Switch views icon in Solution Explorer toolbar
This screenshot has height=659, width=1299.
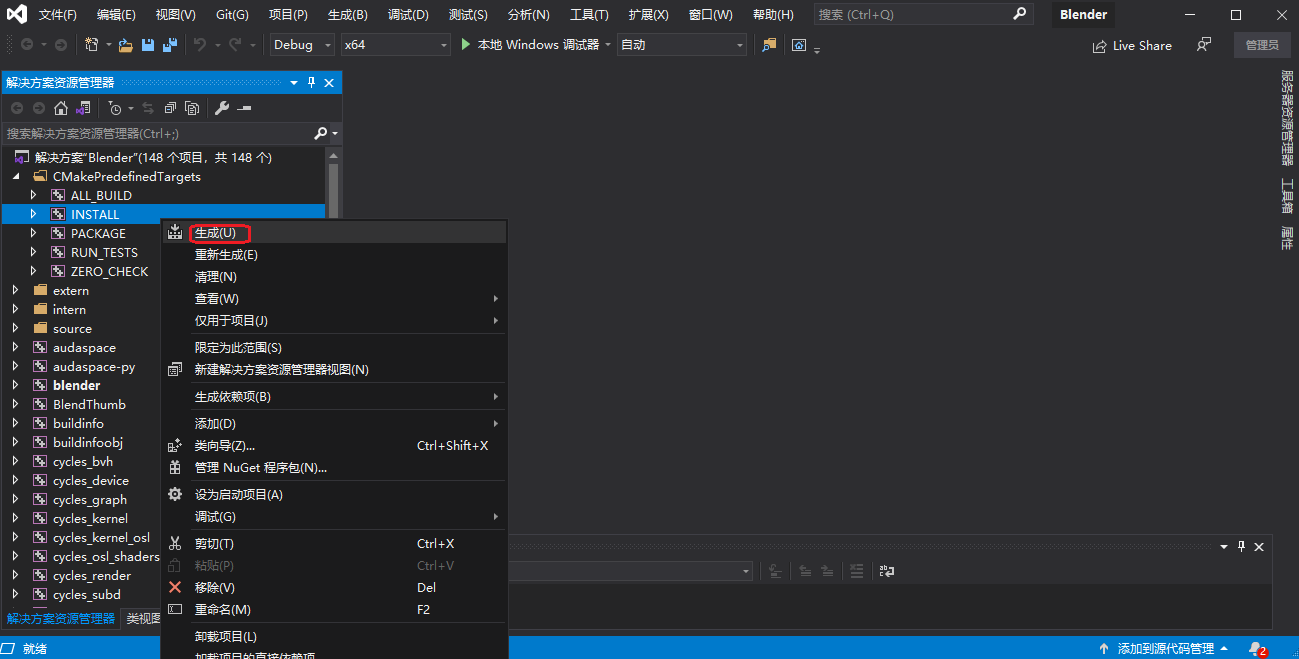click(83, 108)
